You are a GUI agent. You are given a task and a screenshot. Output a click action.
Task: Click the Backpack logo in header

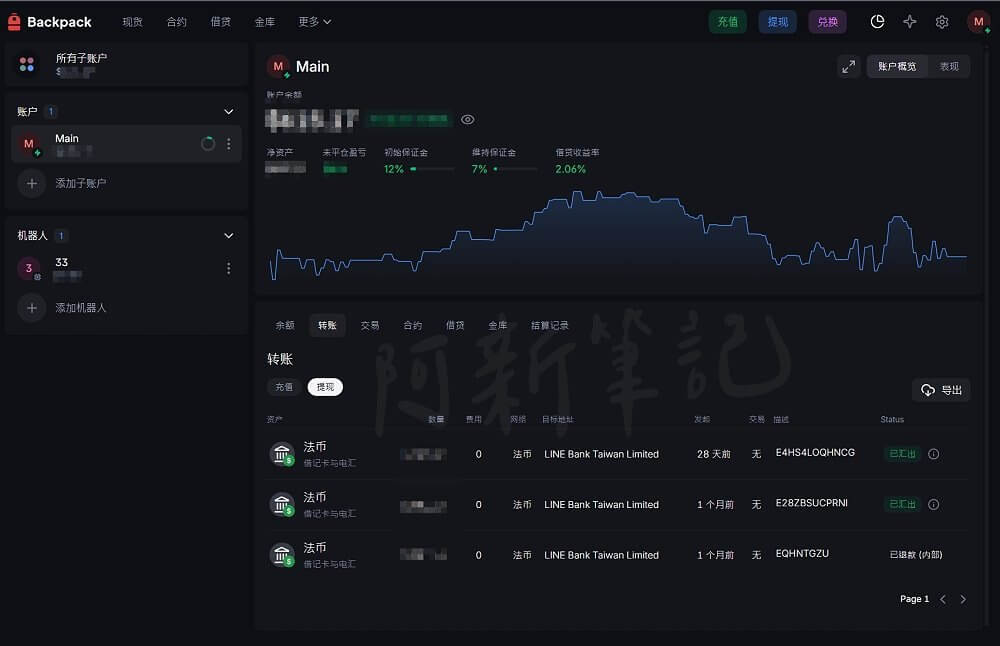pyautogui.click(x=50, y=22)
